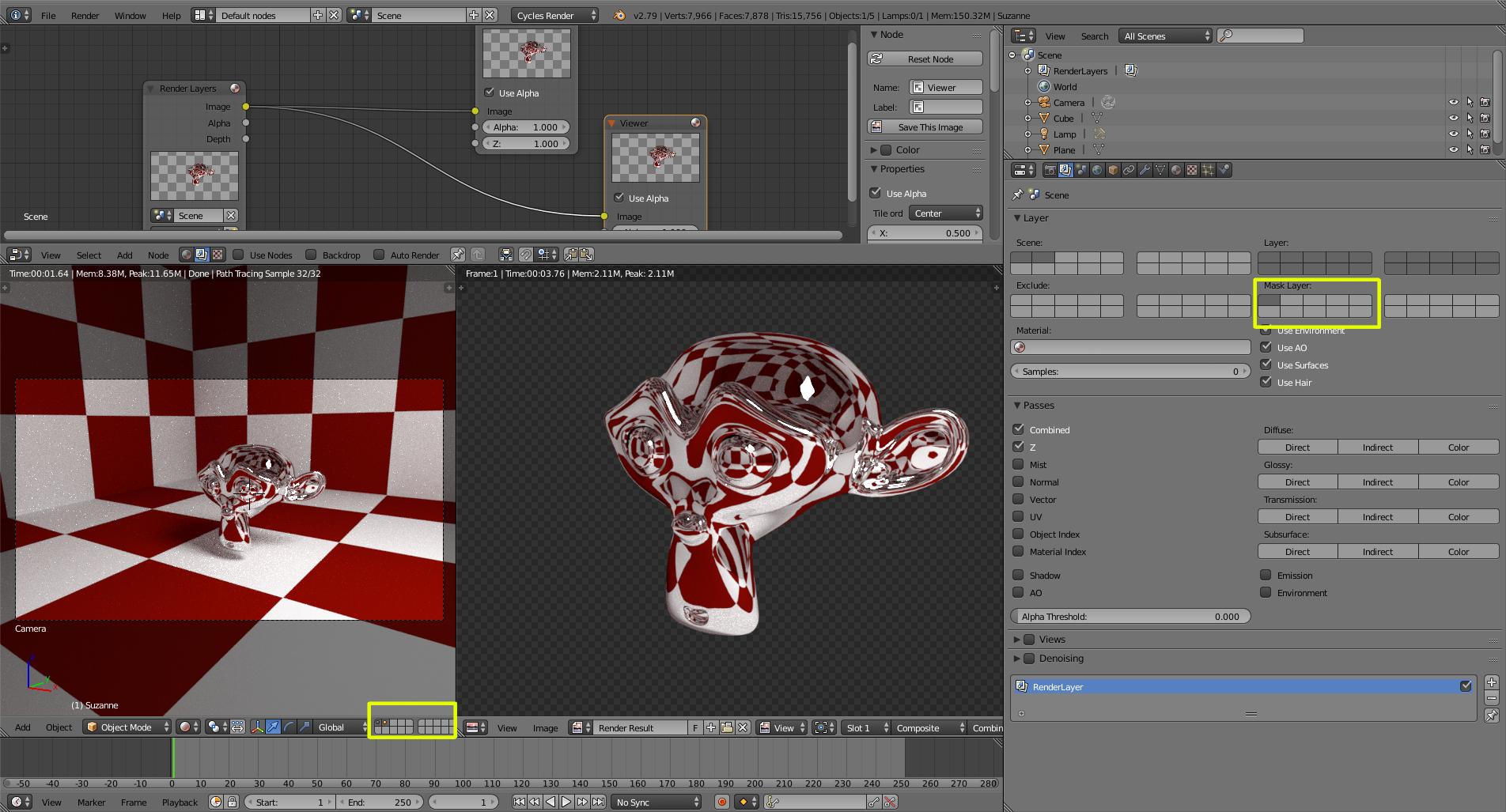Enable the Auto Render checkbox
This screenshot has width=1506, height=812.
[379, 255]
